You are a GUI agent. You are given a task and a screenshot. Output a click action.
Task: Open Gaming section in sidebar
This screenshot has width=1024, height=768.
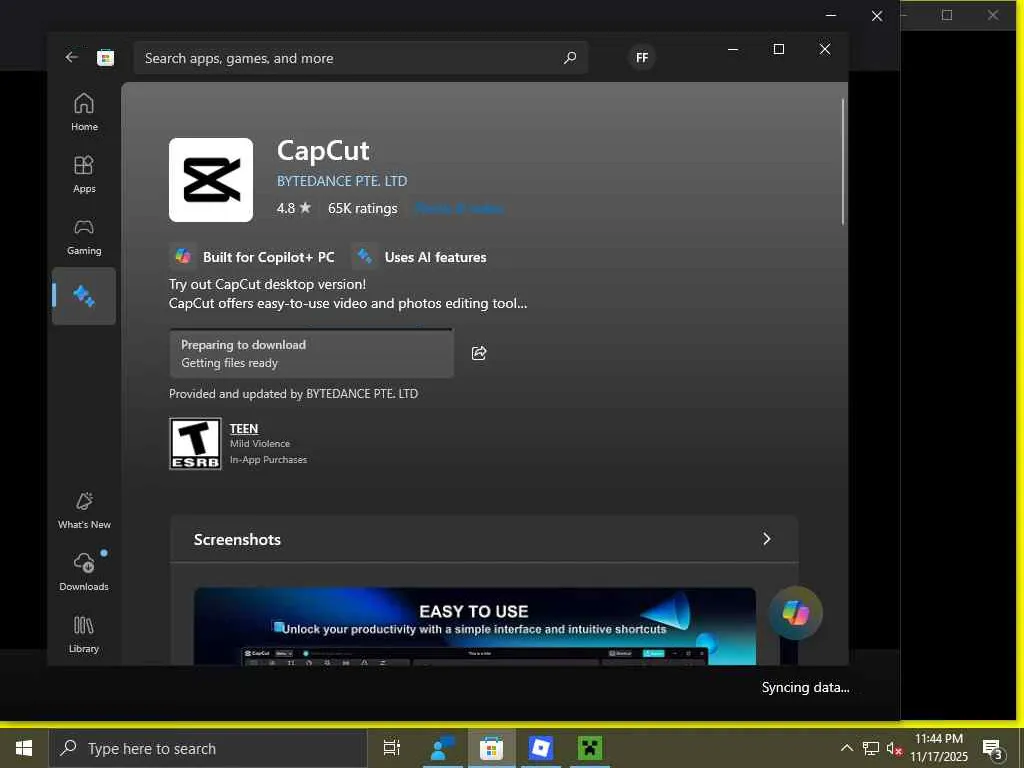(84, 236)
